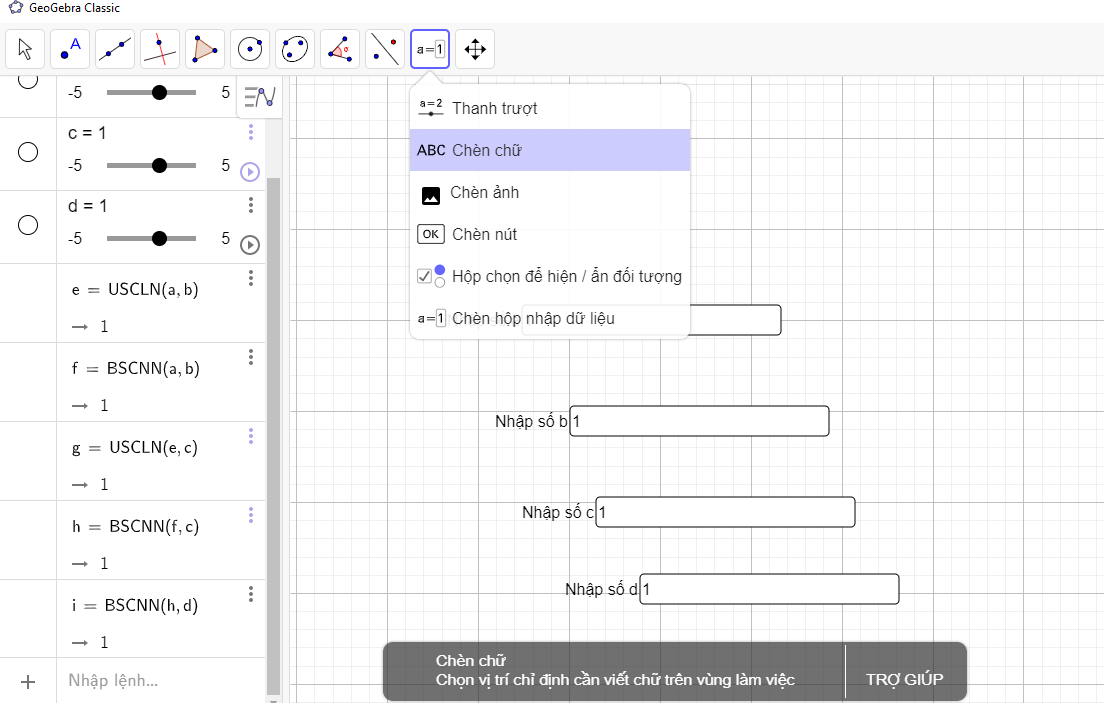Toggle visibility circle for slider c
This screenshot has height=703, width=1104.
(28, 152)
